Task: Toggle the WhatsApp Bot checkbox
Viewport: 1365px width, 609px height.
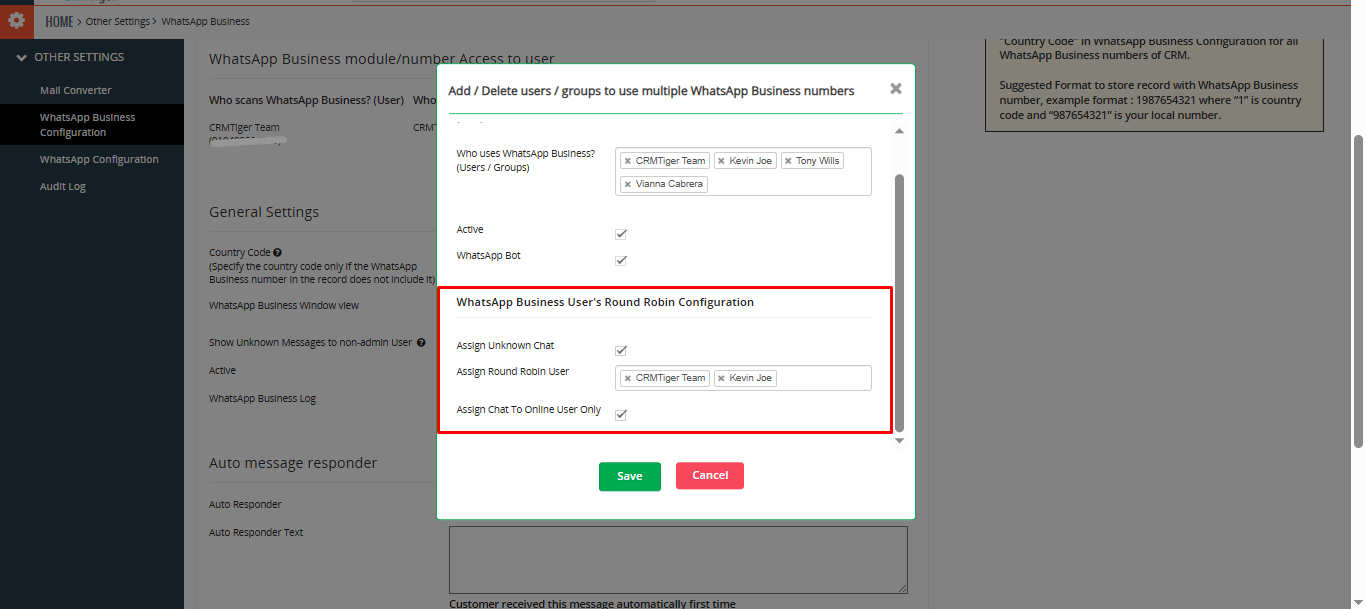Action: (621, 260)
